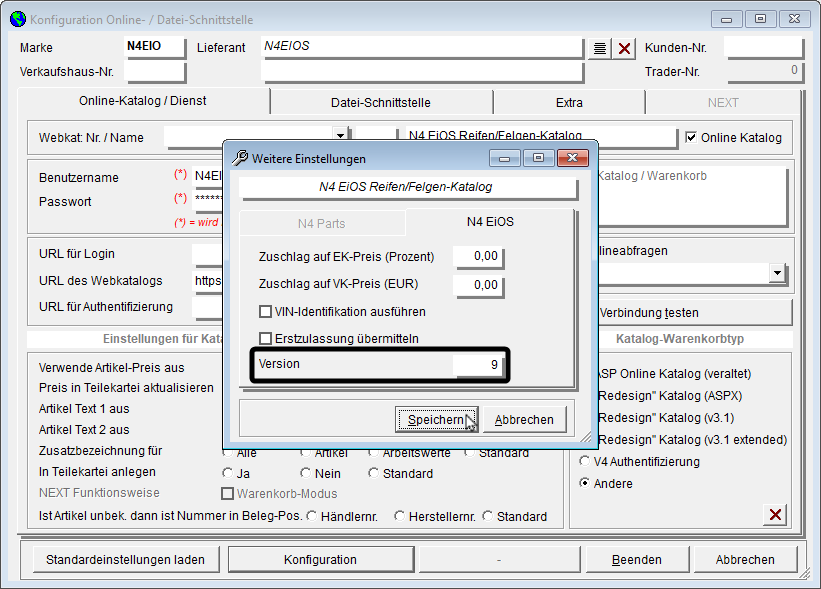The width and height of the screenshot is (821, 589).
Task: Click Standardeinstellungen laden button
Action: 126,560
